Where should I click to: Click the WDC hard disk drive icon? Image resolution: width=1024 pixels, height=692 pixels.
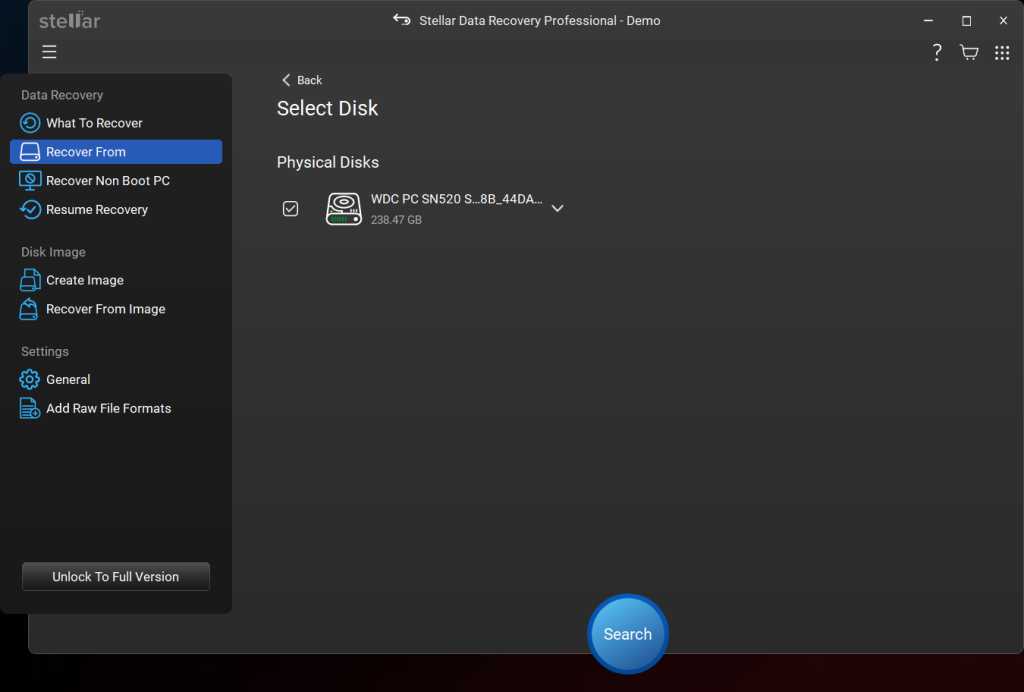tap(344, 209)
